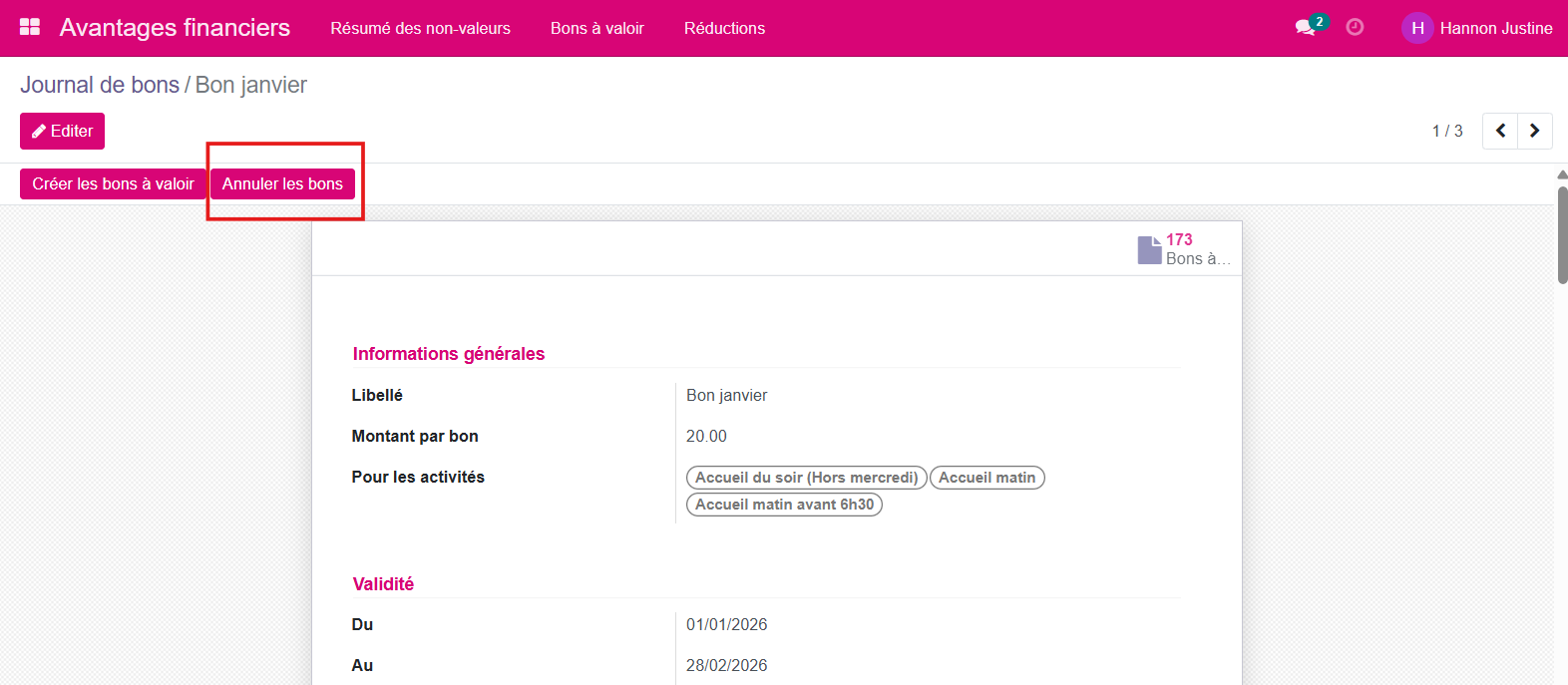Go to next record with right chevron
The width and height of the screenshot is (1568, 685).
click(1534, 131)
